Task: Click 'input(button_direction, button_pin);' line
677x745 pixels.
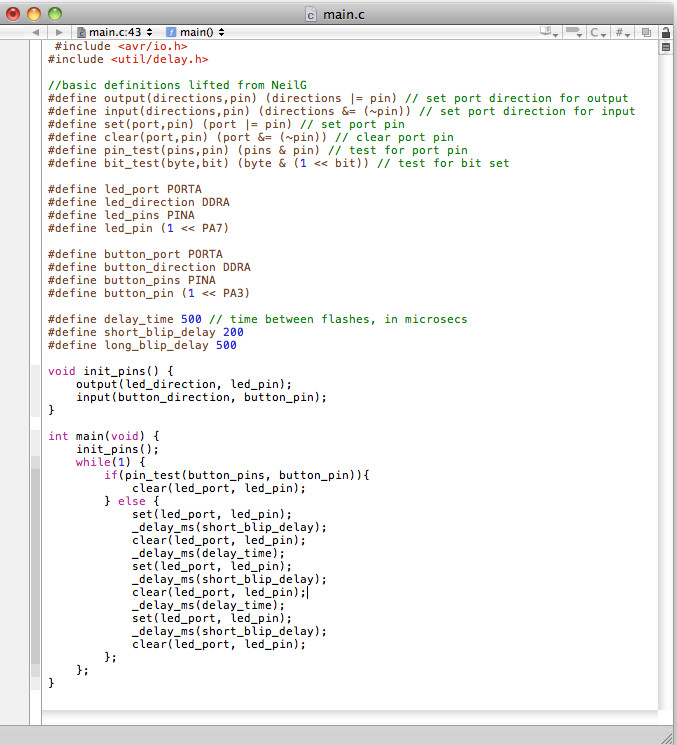Action: (x=201, y=397)
